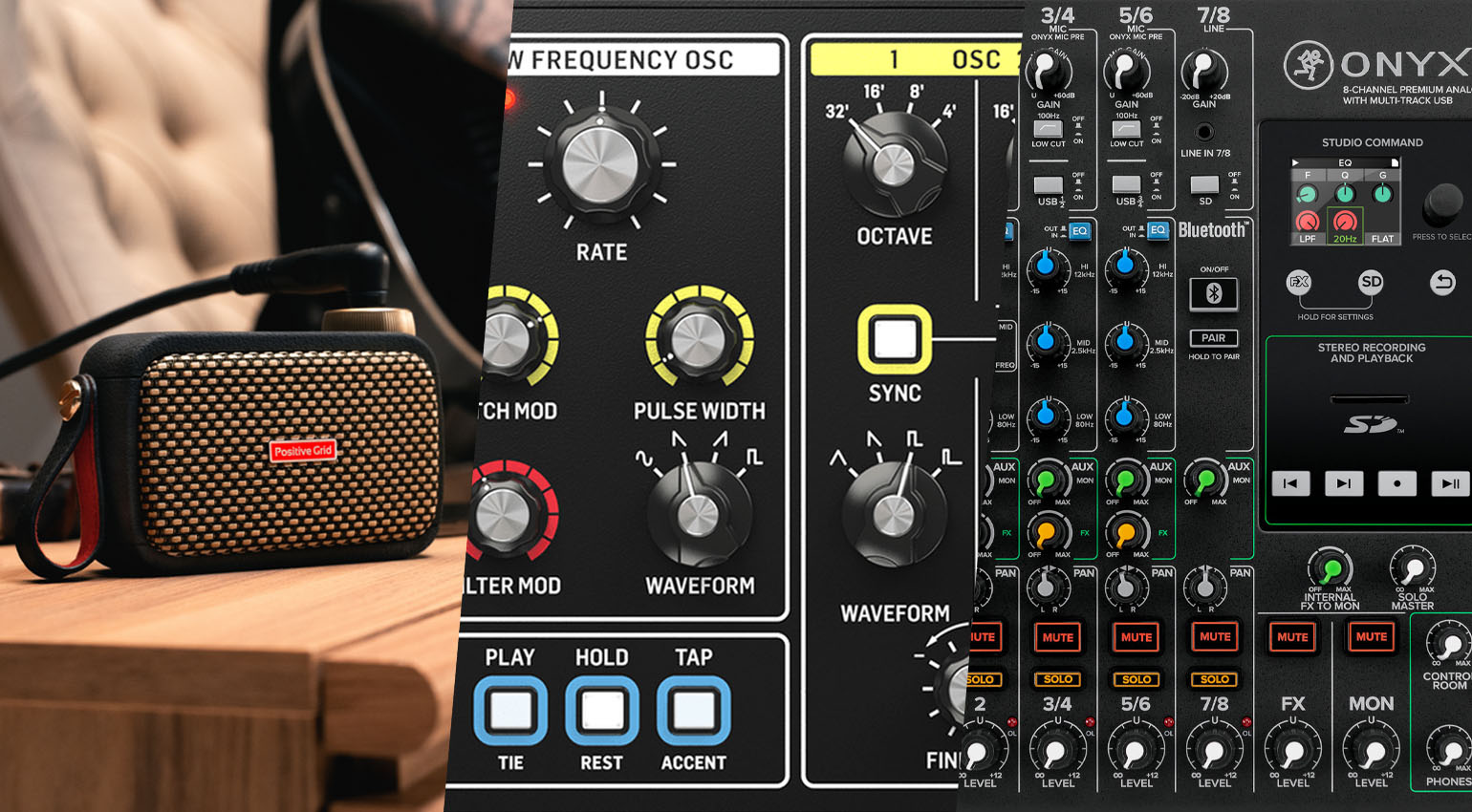Toggle the blue EQ button on channel 5/6
Viewport: 1472px width, 812px height.
1158,230
